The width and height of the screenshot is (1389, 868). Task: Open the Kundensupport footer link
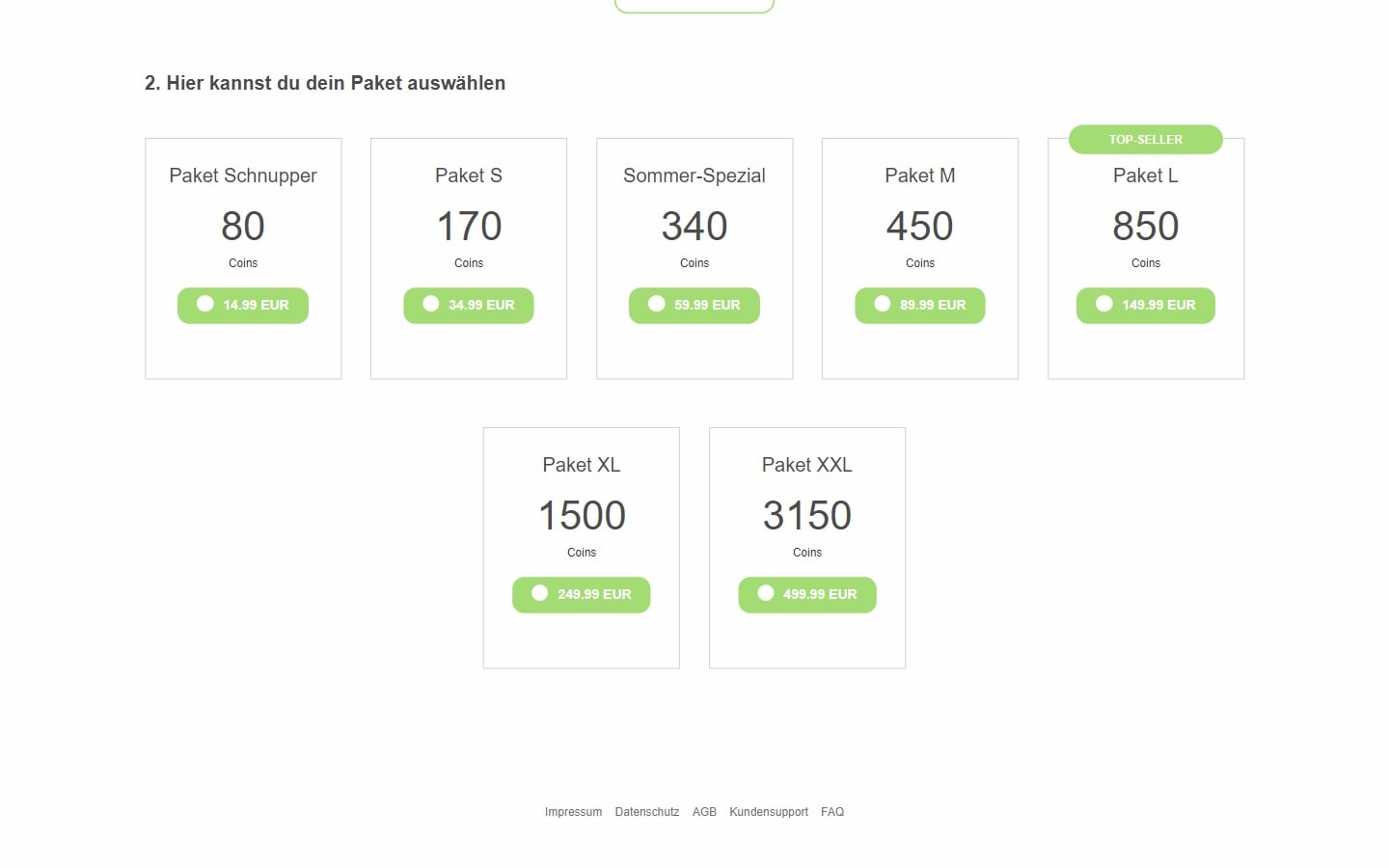tap(769, 812)
